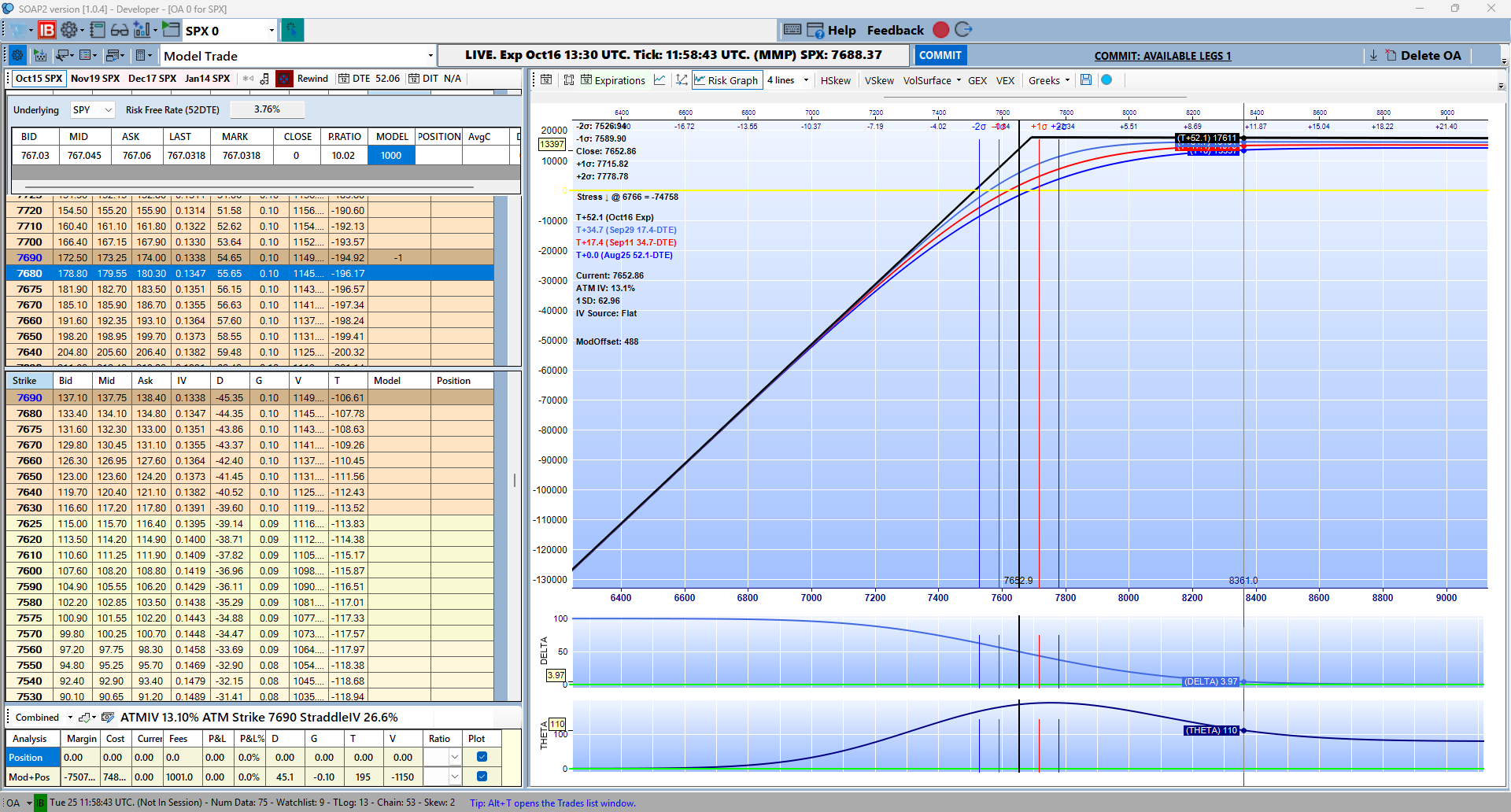This screenshot has height=812, width=1511.
Task: Click the MODEL cell showing 1000
Action: (391, 155)
